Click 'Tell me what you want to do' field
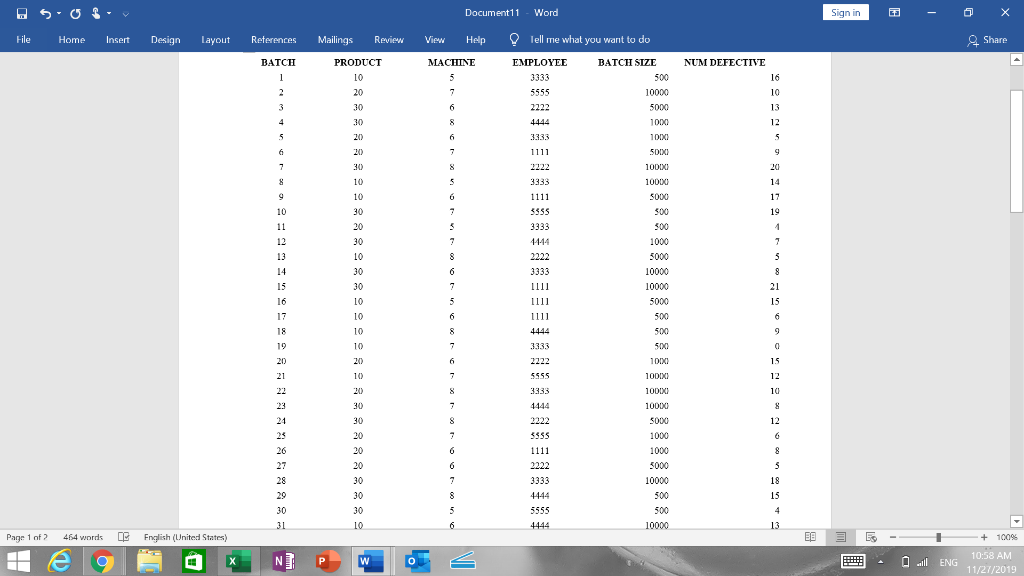 pyautogui.click(x=590, y=39)
